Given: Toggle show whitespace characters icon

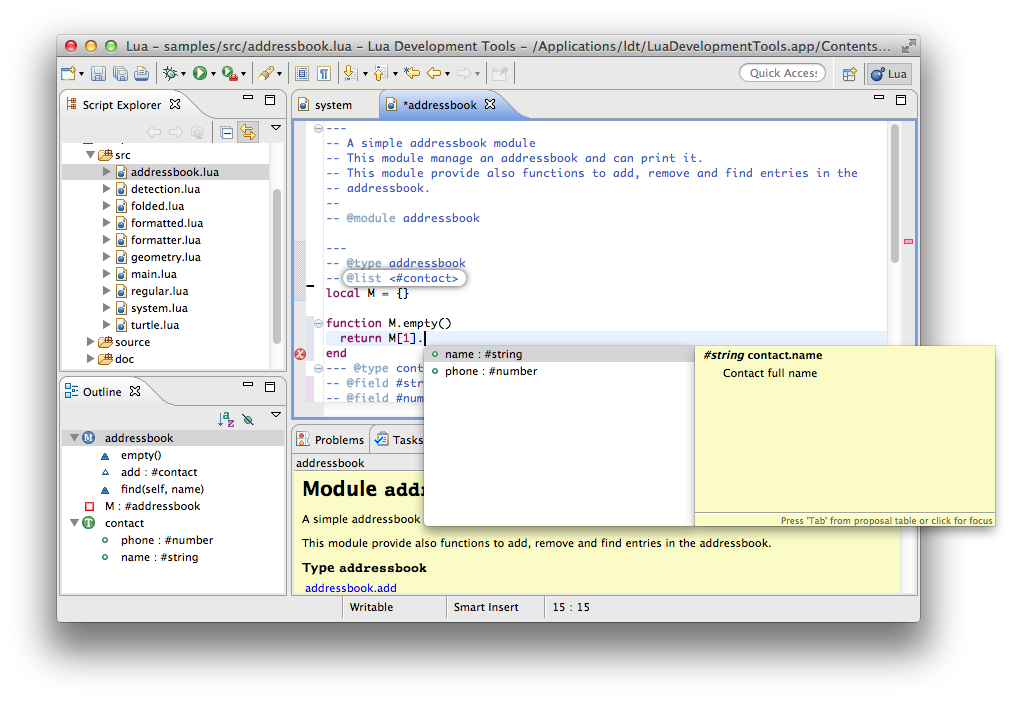Looking at the screenshot, I should tap(324, 73).
